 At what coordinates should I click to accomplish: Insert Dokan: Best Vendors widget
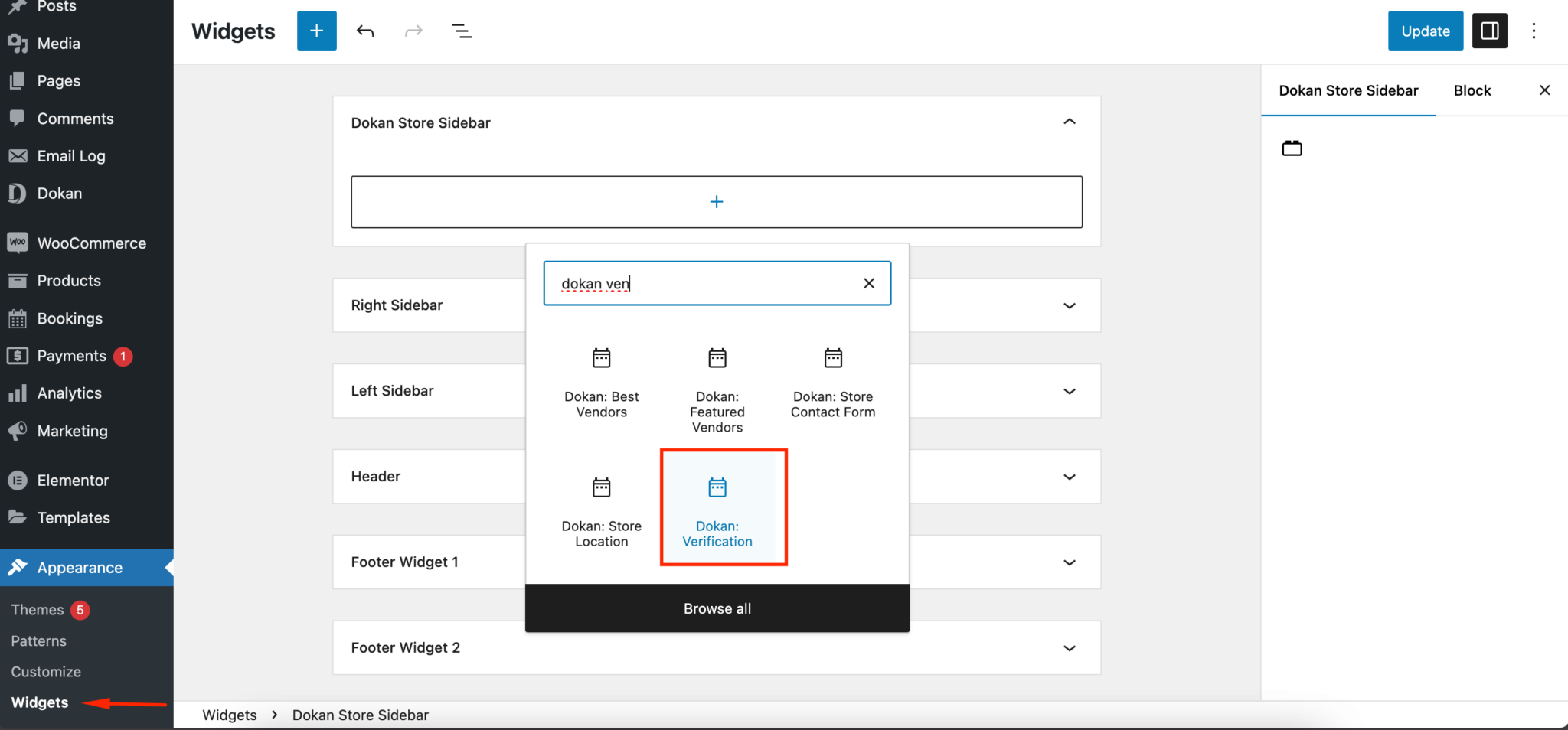[x=602, y=383]
